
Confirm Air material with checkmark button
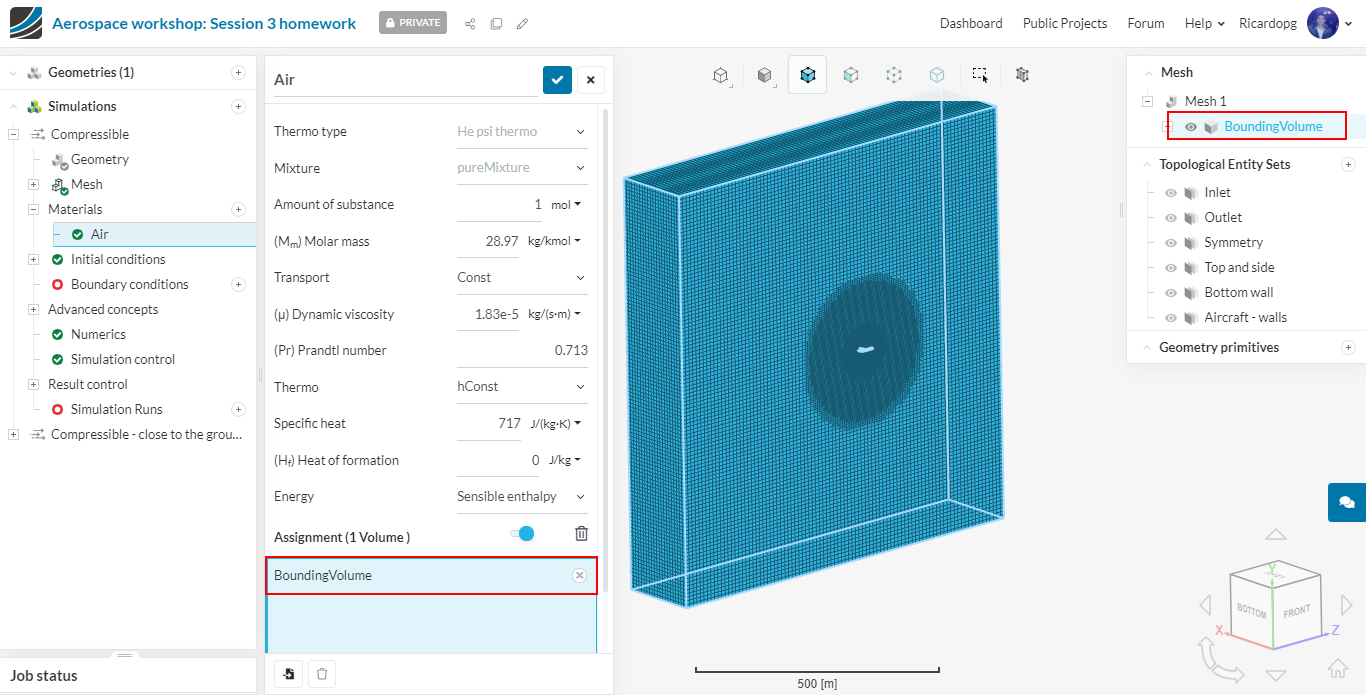pos(557,80)
